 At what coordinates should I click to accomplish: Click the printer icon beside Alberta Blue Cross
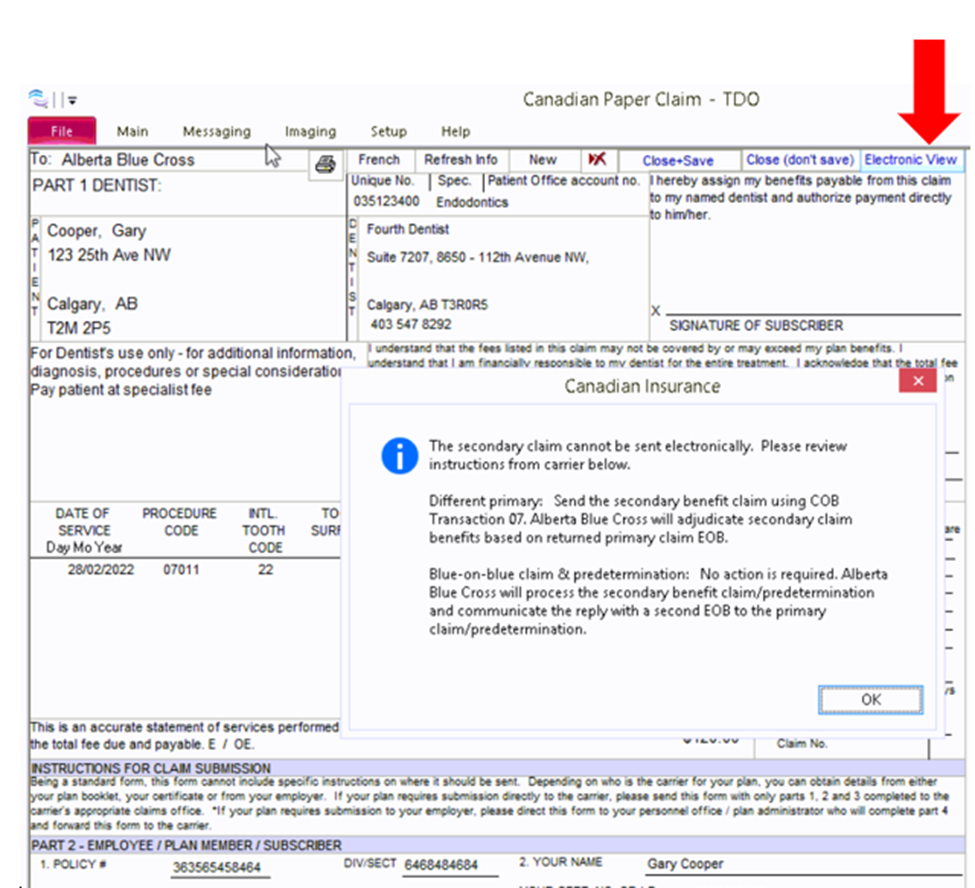click(324, 165)
